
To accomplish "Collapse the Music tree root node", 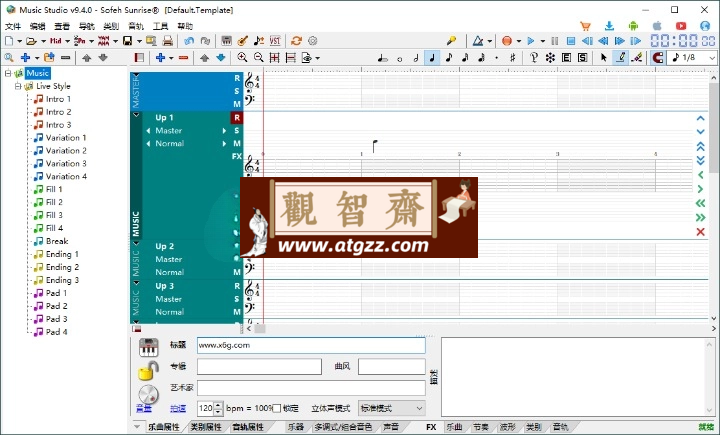I will pos(8,73).
